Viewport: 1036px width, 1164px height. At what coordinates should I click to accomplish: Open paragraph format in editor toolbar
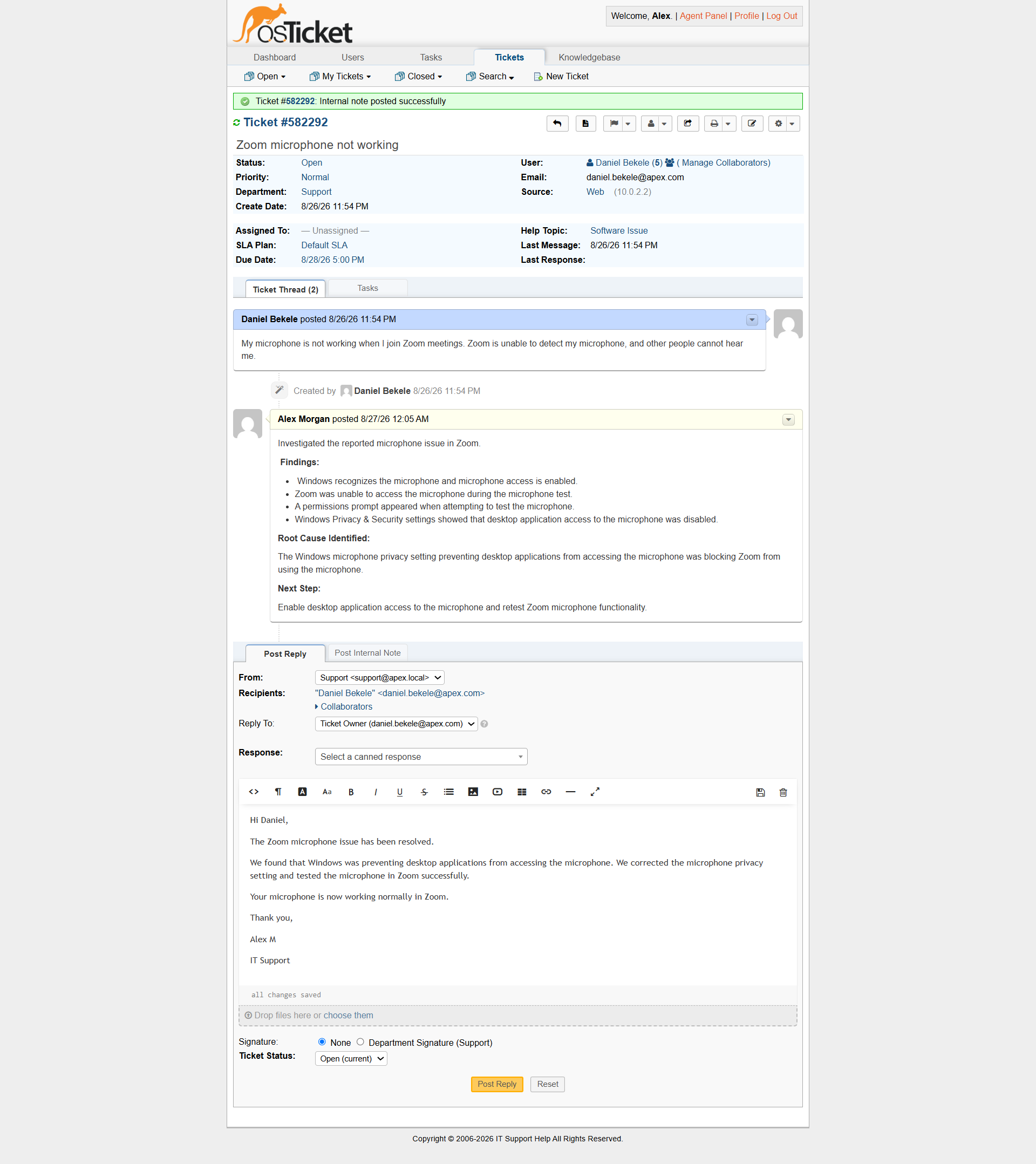[x=278, y=792]
